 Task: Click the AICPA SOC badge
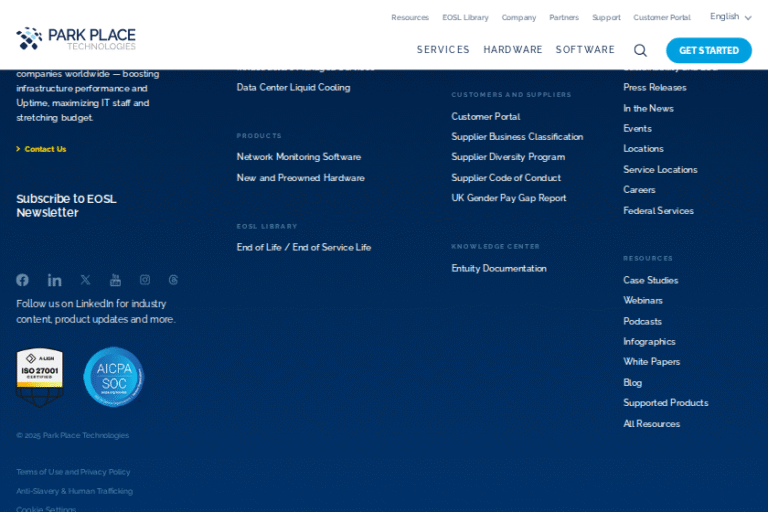pos(113,377)
